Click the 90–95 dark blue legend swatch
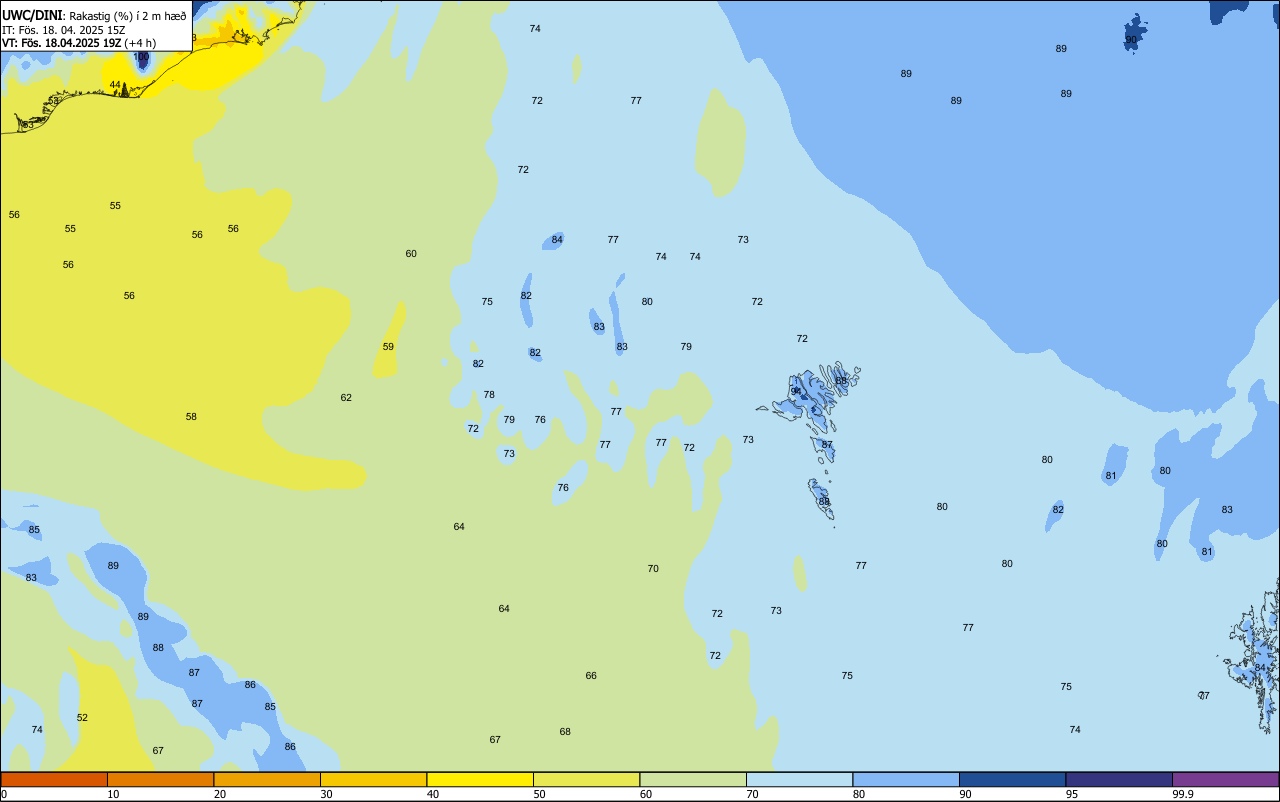The width and height of the screenshot is (1280, 802). click(x=1012, y=779)
